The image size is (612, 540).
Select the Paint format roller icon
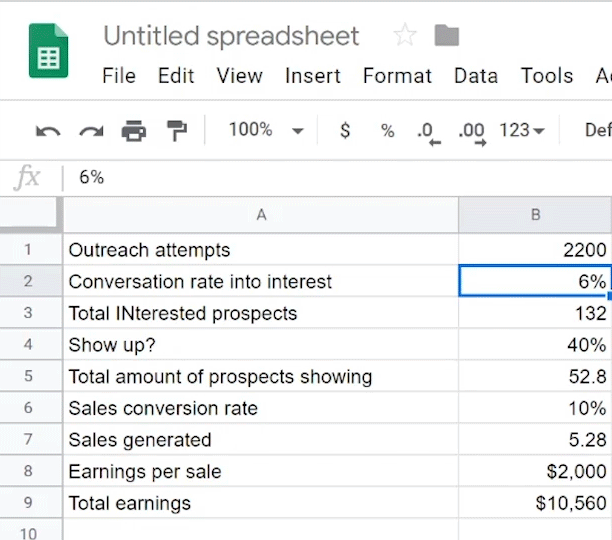tap(177, 131)
